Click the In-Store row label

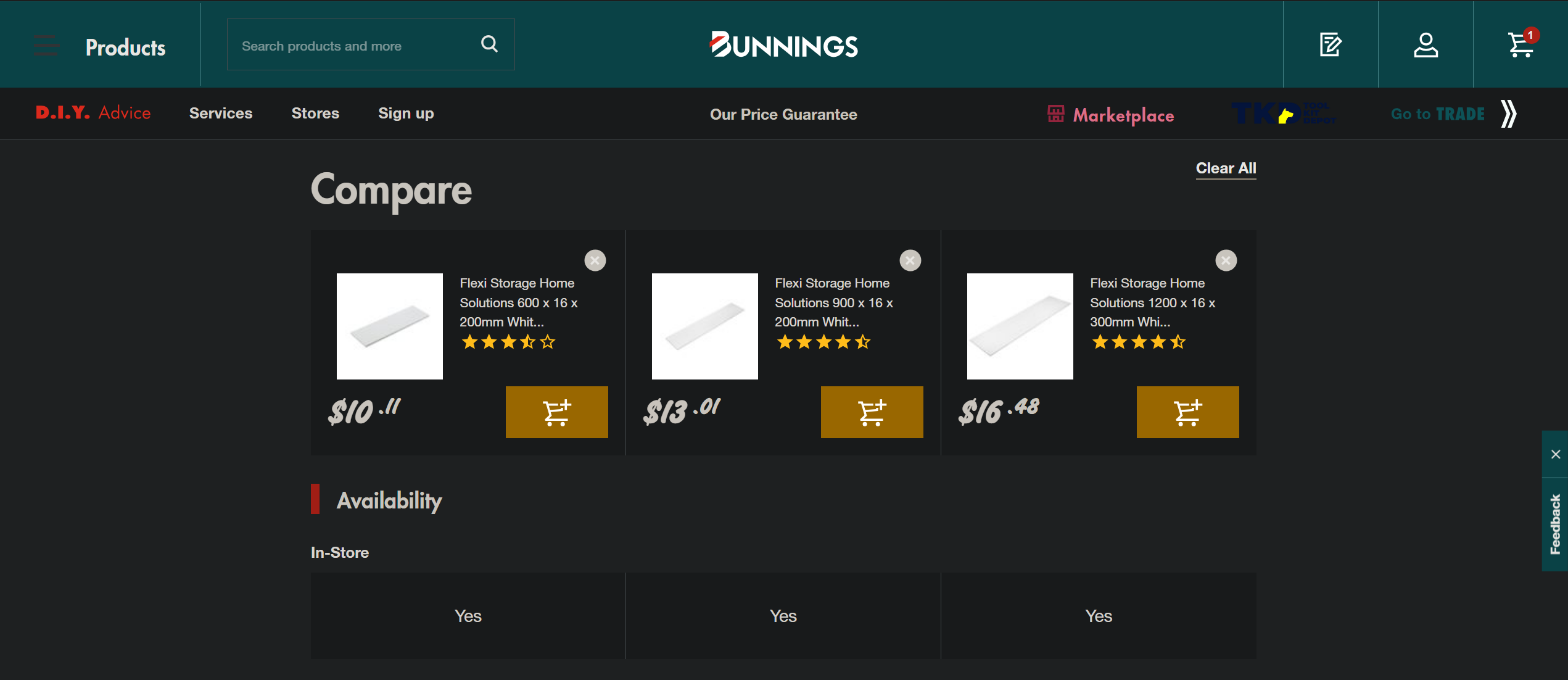(340, 552)
